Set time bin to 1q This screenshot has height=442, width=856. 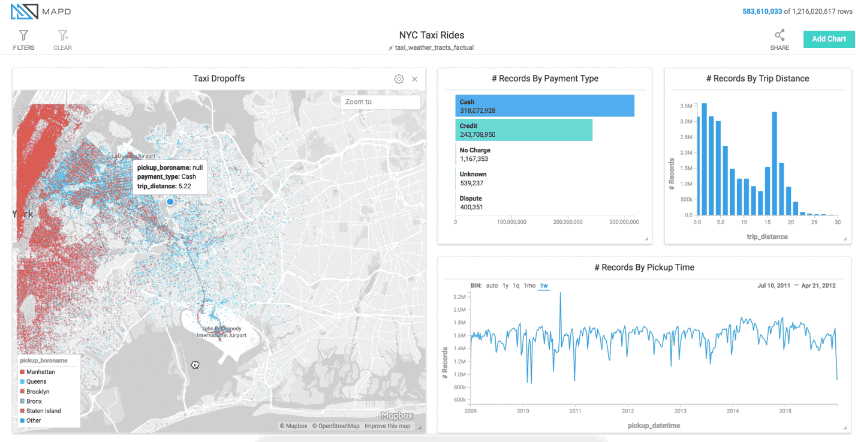[x=516, y=286]
